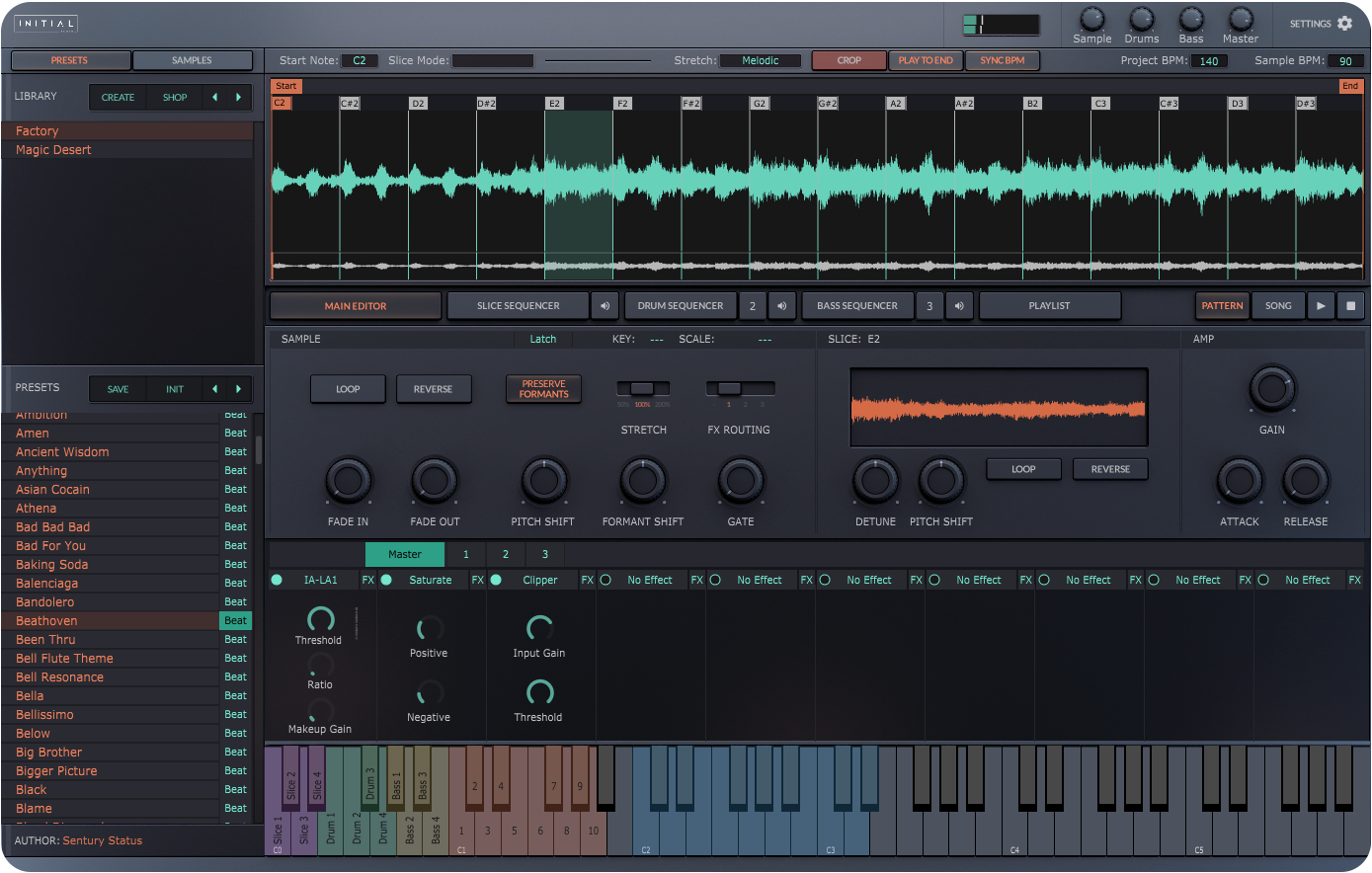This screenshot has width=1372, height=873.
Task: Switch to the Samples tab
Action: [193, 60]
